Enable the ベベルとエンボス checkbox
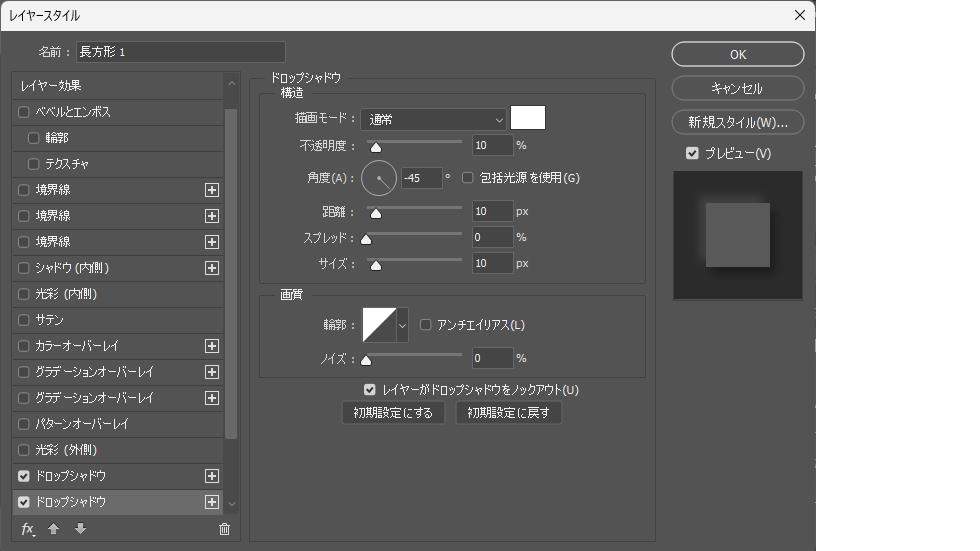The width and height of the screenshot is (980, 551). click(24, 112)
